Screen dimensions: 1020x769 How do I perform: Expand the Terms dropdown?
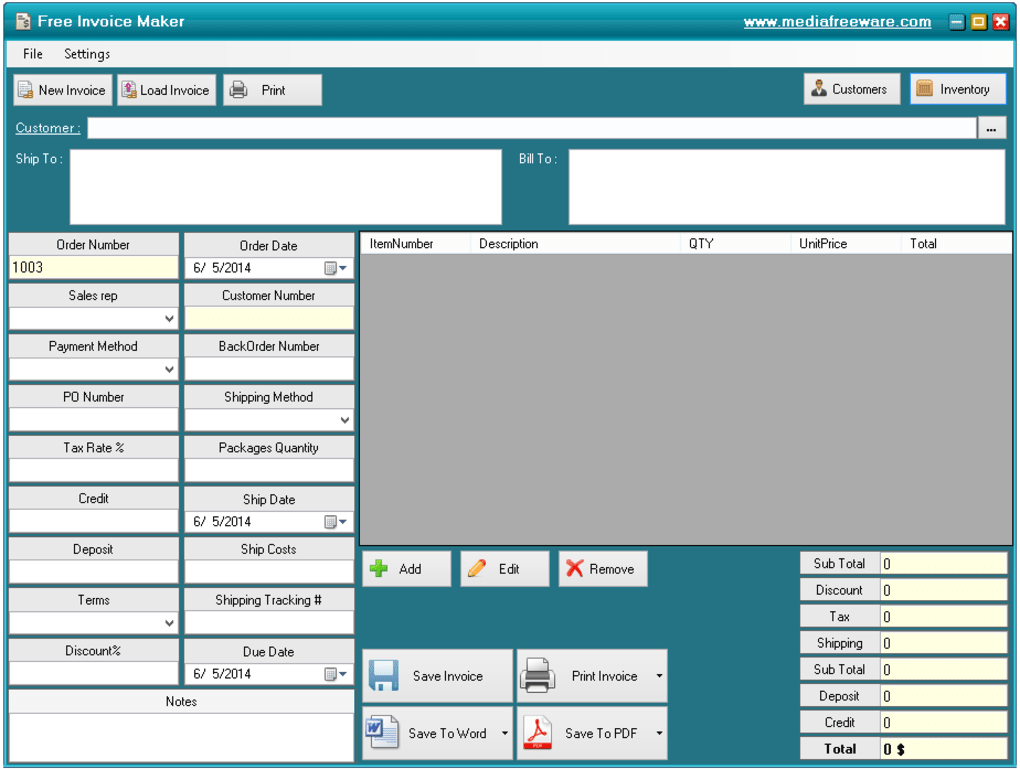[x=170, y=622]
